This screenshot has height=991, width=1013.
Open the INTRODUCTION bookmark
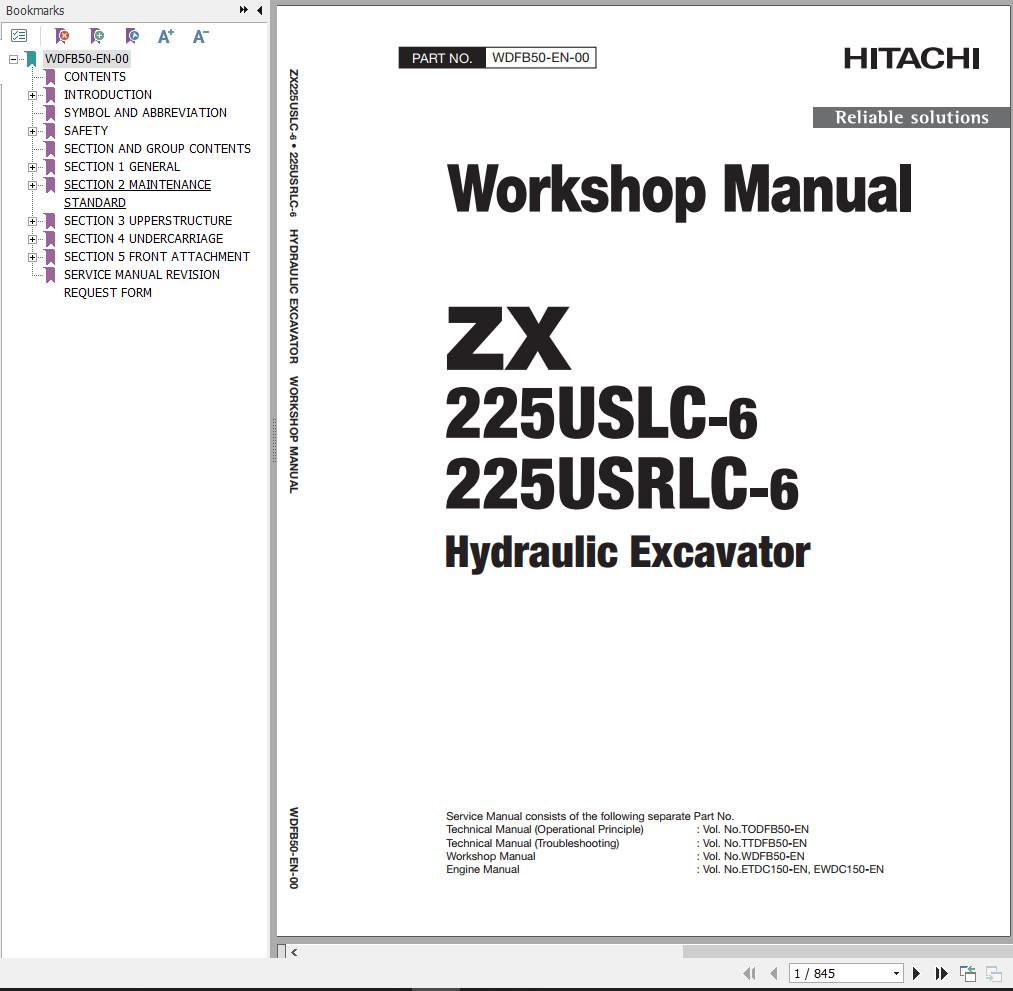[x=108, y=95]
